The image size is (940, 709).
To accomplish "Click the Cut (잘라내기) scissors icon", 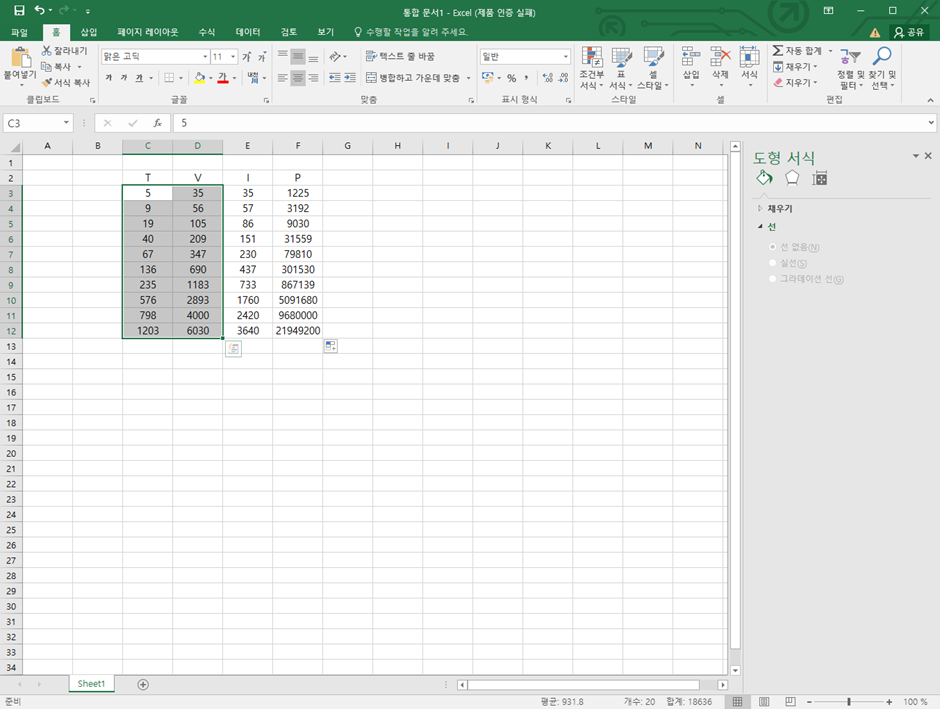I will pos(46,51).
